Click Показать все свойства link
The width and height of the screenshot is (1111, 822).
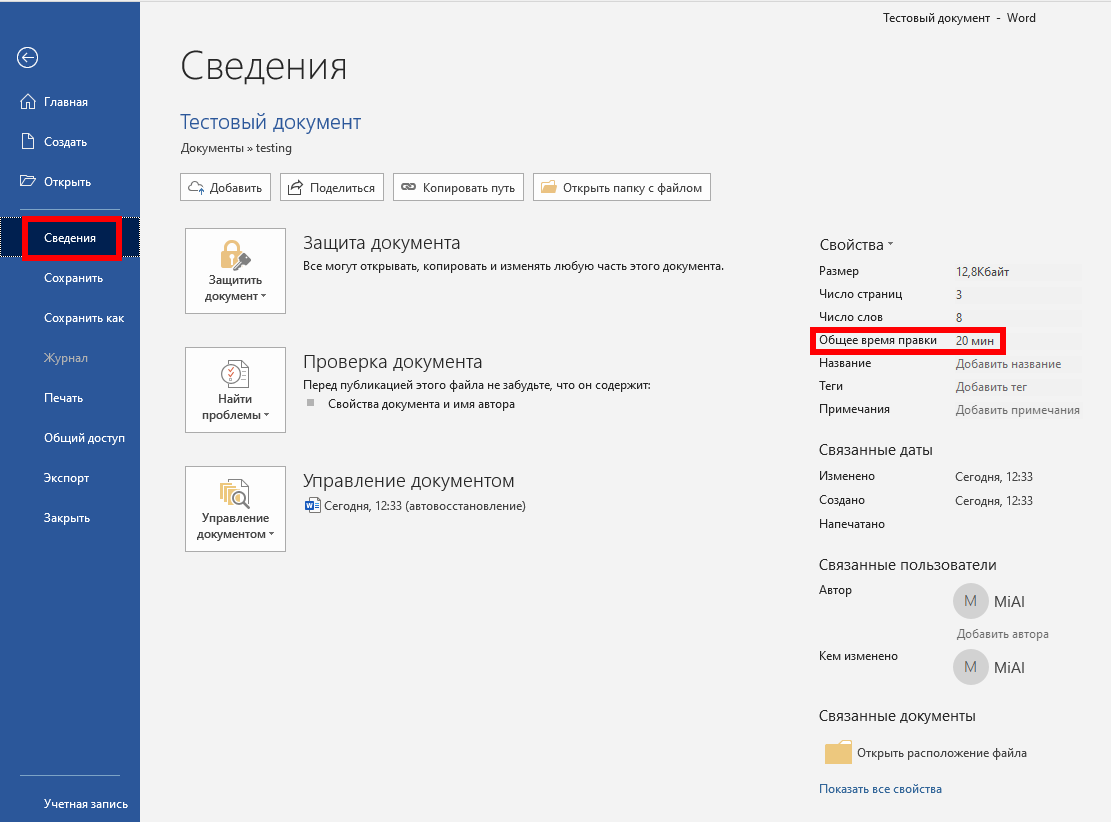(880, 789)
